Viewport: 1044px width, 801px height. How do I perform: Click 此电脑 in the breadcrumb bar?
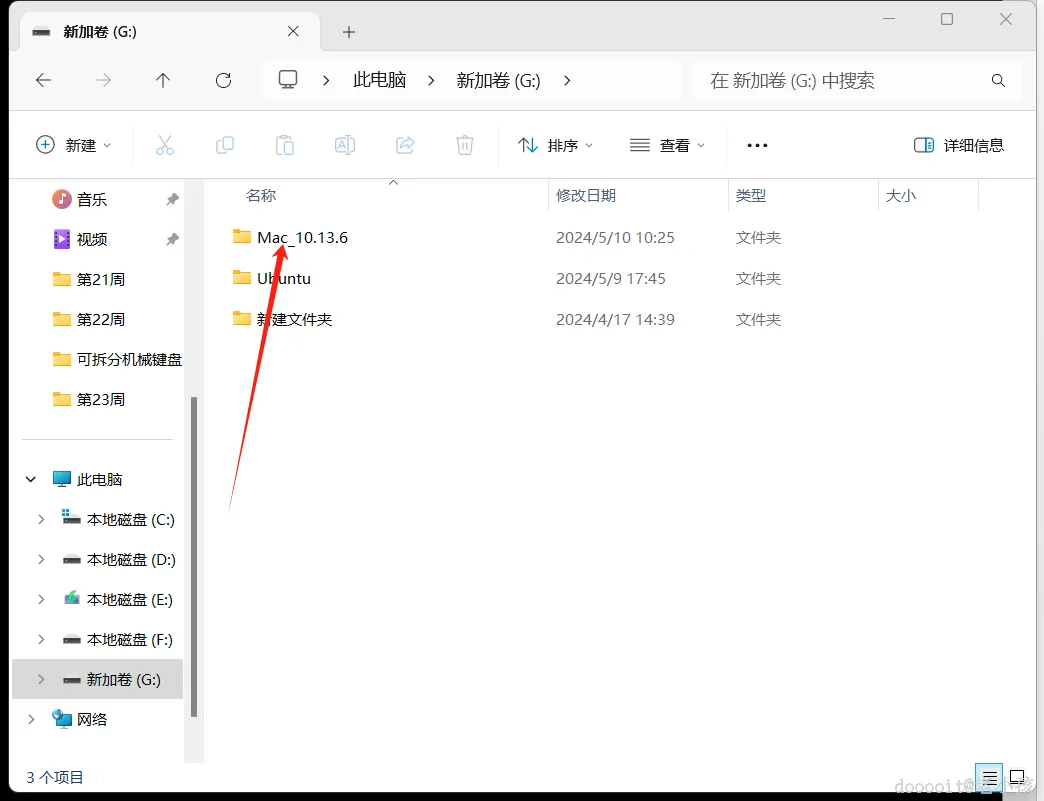coord(379,81)
